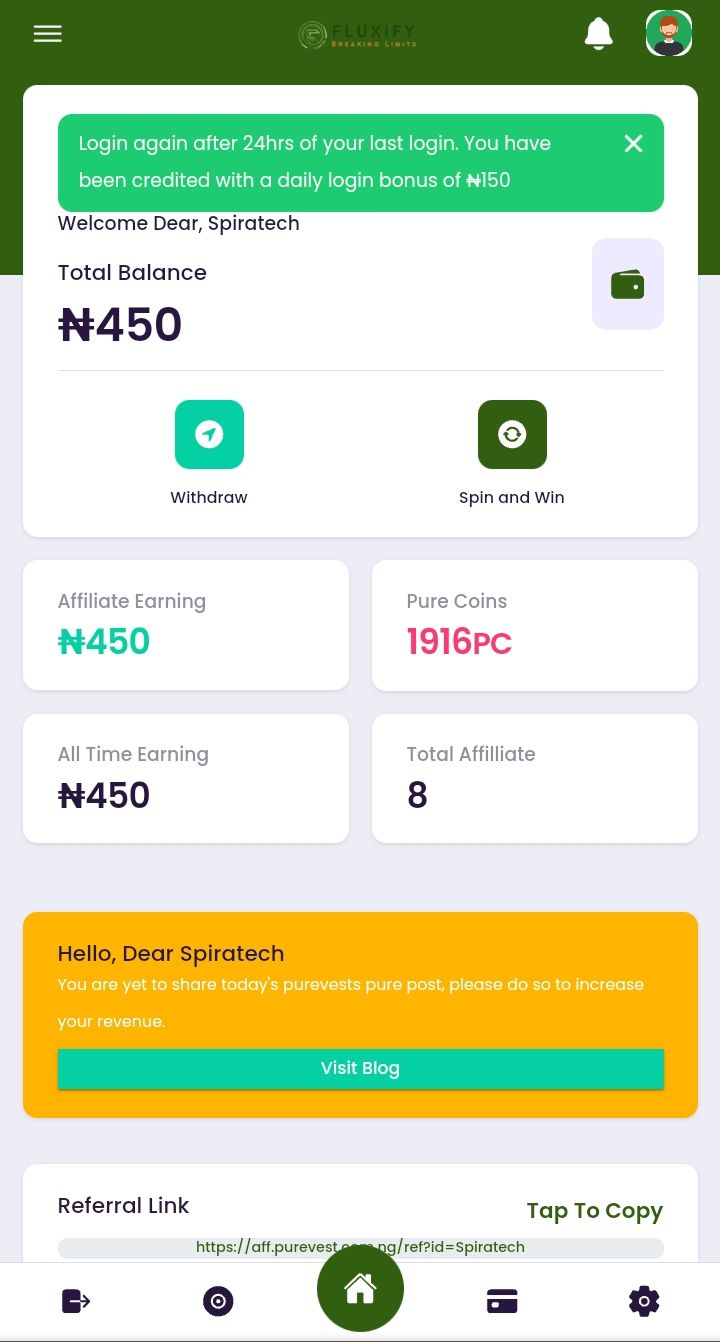The width and height of the screenshot is (720, 1342).
Task: Open Spin and Win
Action: pos(512,435)
